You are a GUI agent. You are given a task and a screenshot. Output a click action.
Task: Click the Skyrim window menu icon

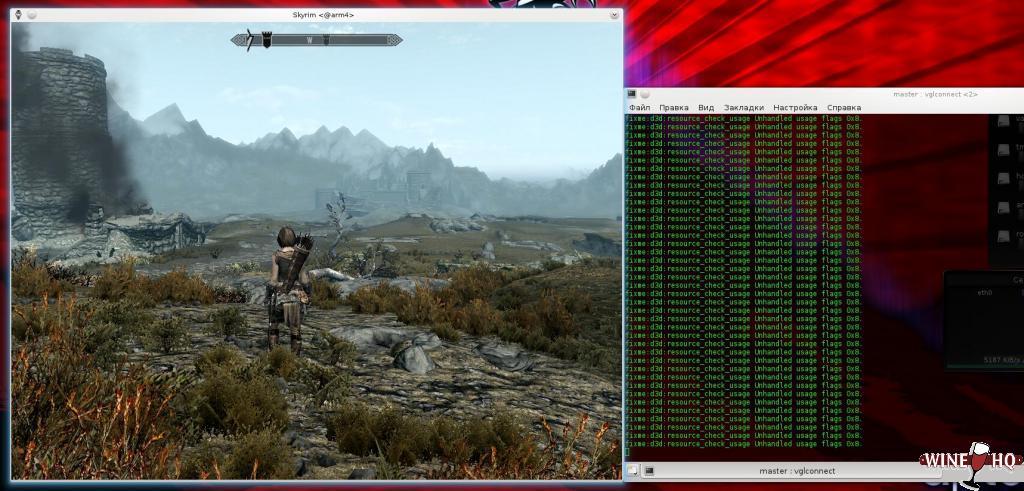tap(18, 14)
